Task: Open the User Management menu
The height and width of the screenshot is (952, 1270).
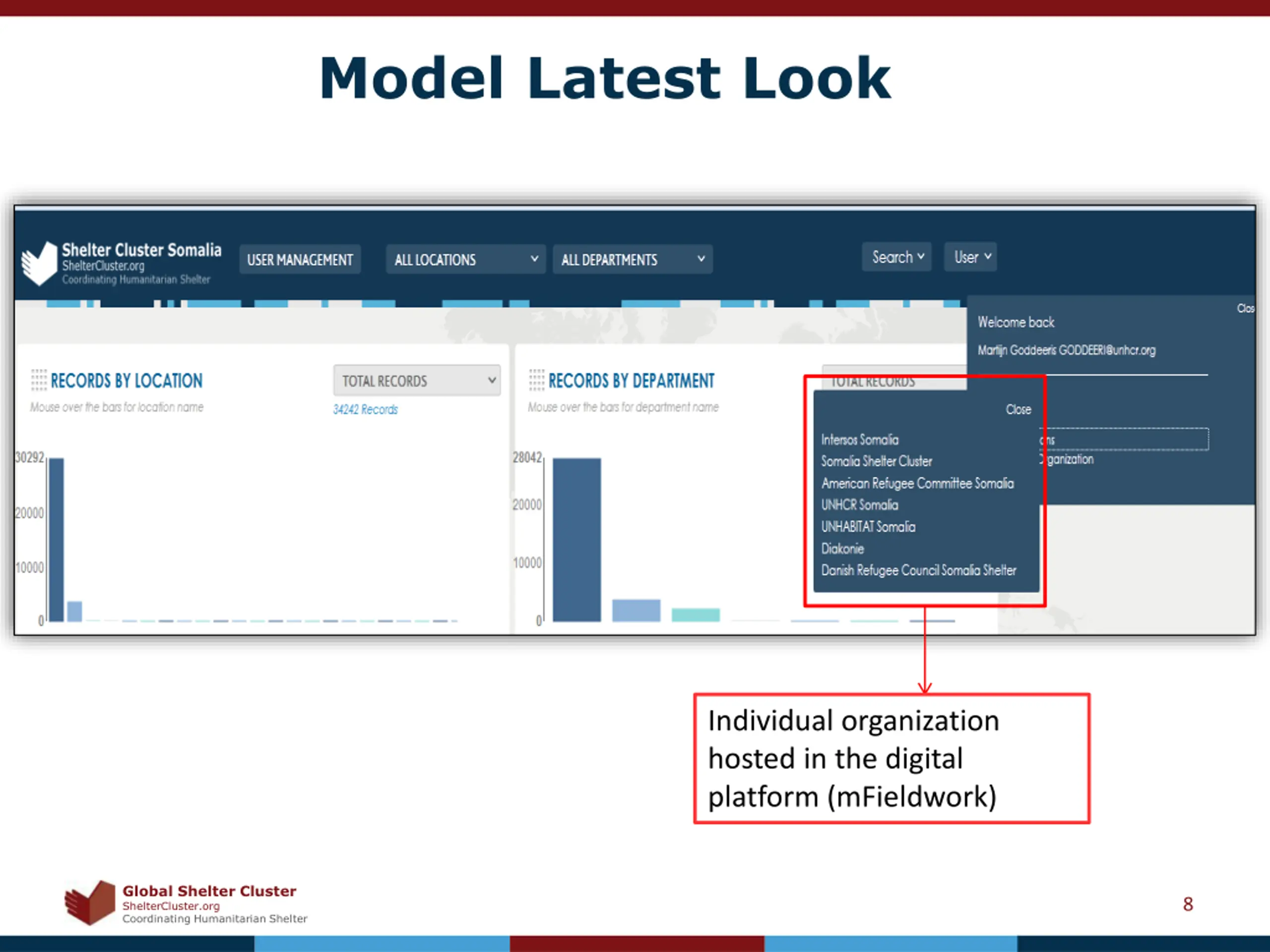Action: 300,260
